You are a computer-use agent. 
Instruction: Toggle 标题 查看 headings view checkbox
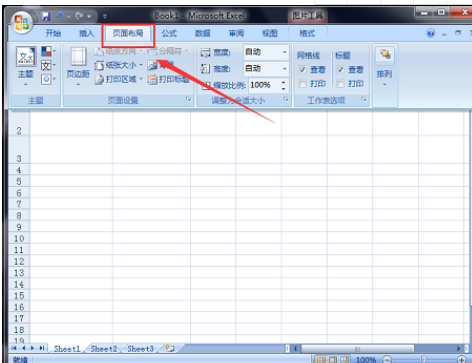(340, 69)
